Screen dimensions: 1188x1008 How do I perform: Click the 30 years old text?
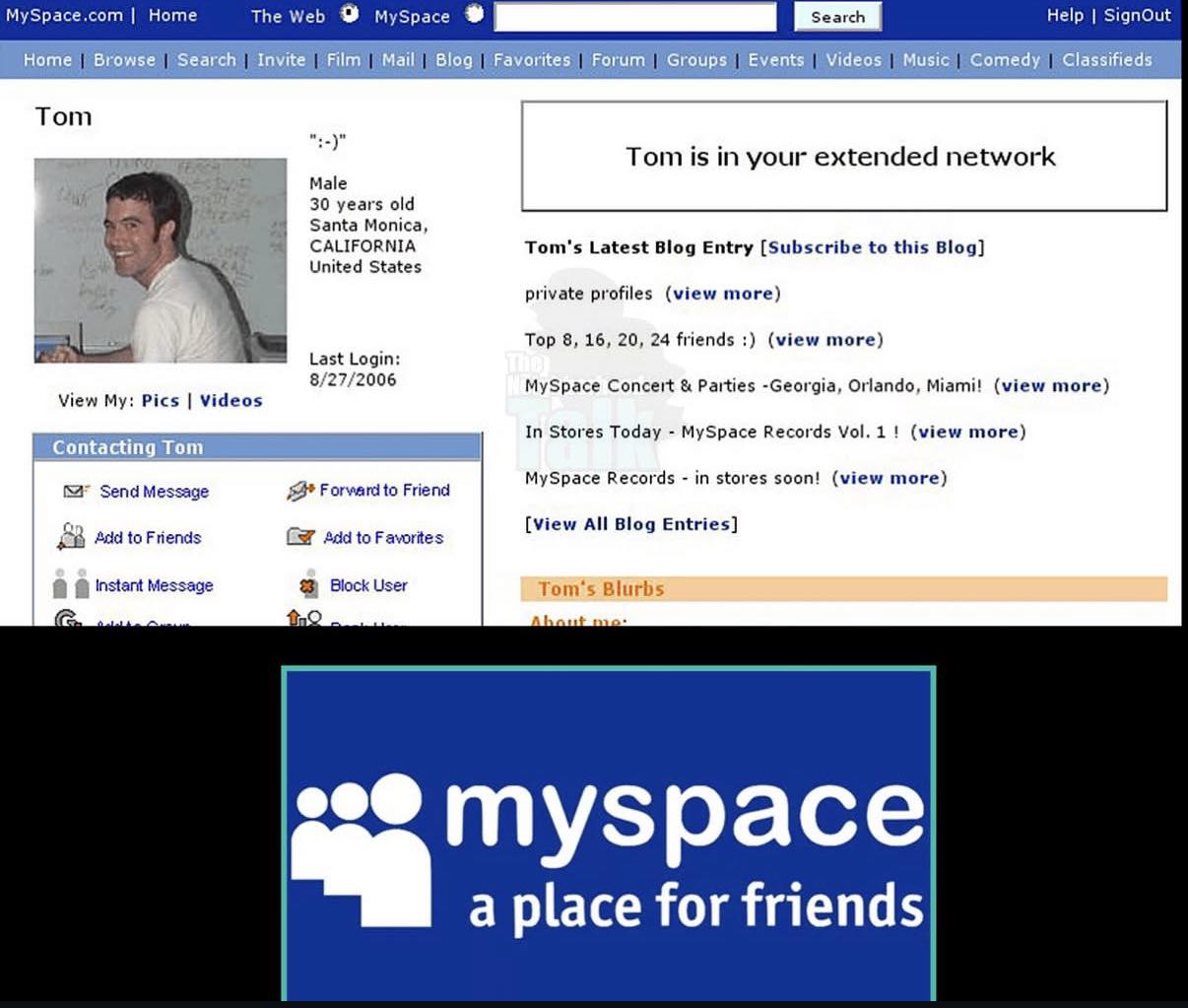point(362,204)
